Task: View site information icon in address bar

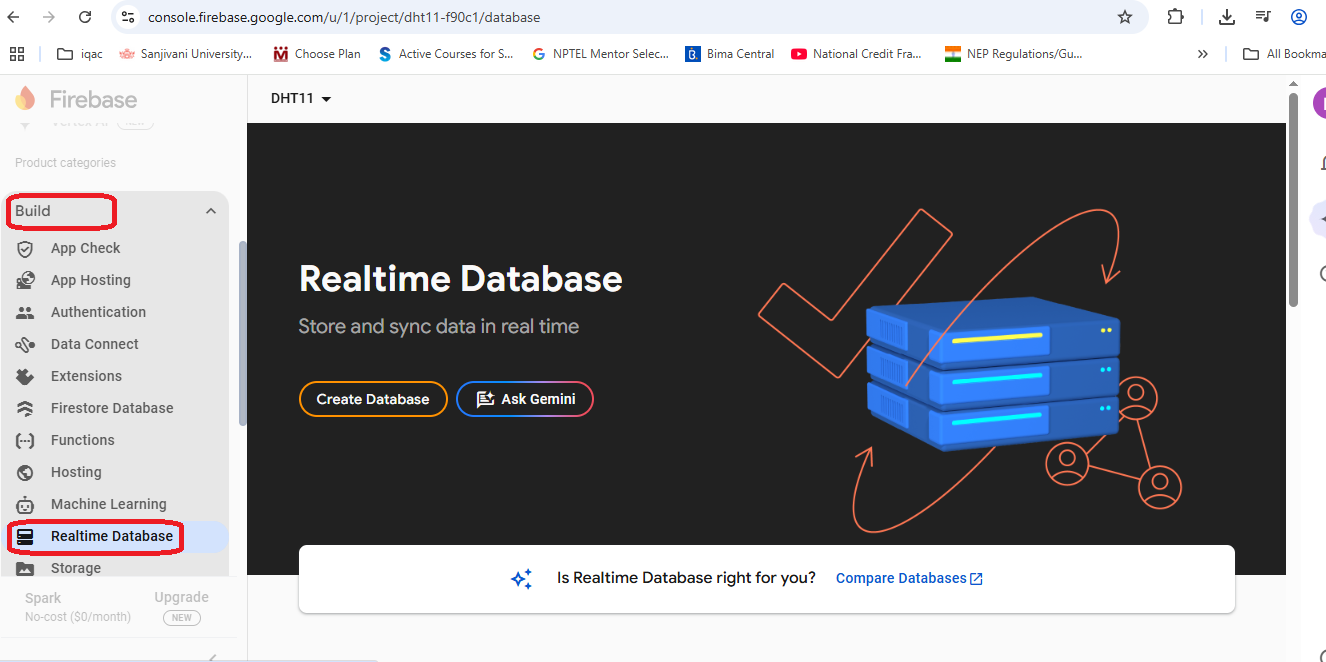Action: coord(127,17)
